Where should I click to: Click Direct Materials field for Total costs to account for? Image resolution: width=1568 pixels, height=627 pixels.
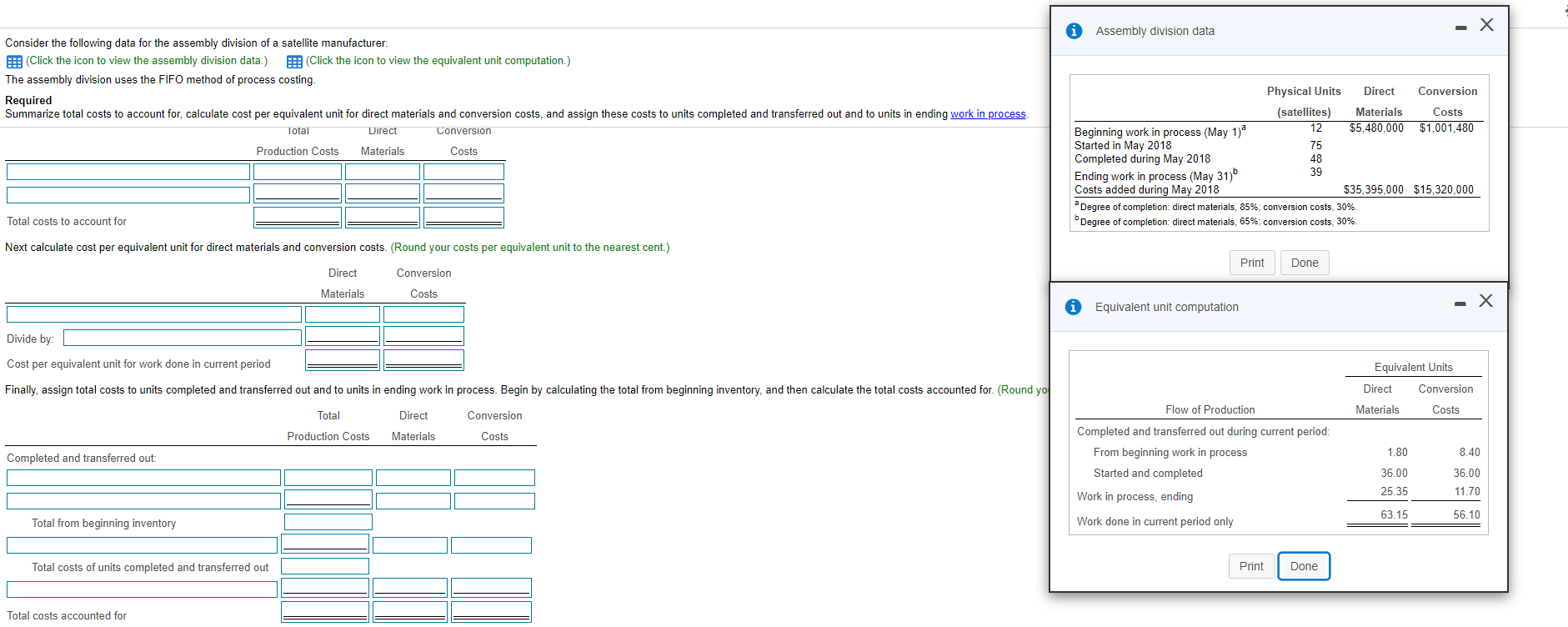(x=383, y=218)
